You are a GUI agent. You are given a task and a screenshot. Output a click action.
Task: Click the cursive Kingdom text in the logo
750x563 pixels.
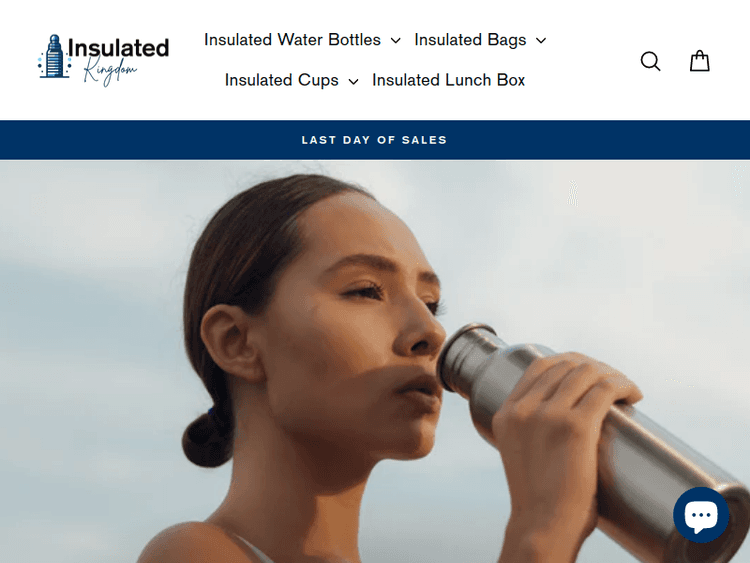tap(110, 72)
